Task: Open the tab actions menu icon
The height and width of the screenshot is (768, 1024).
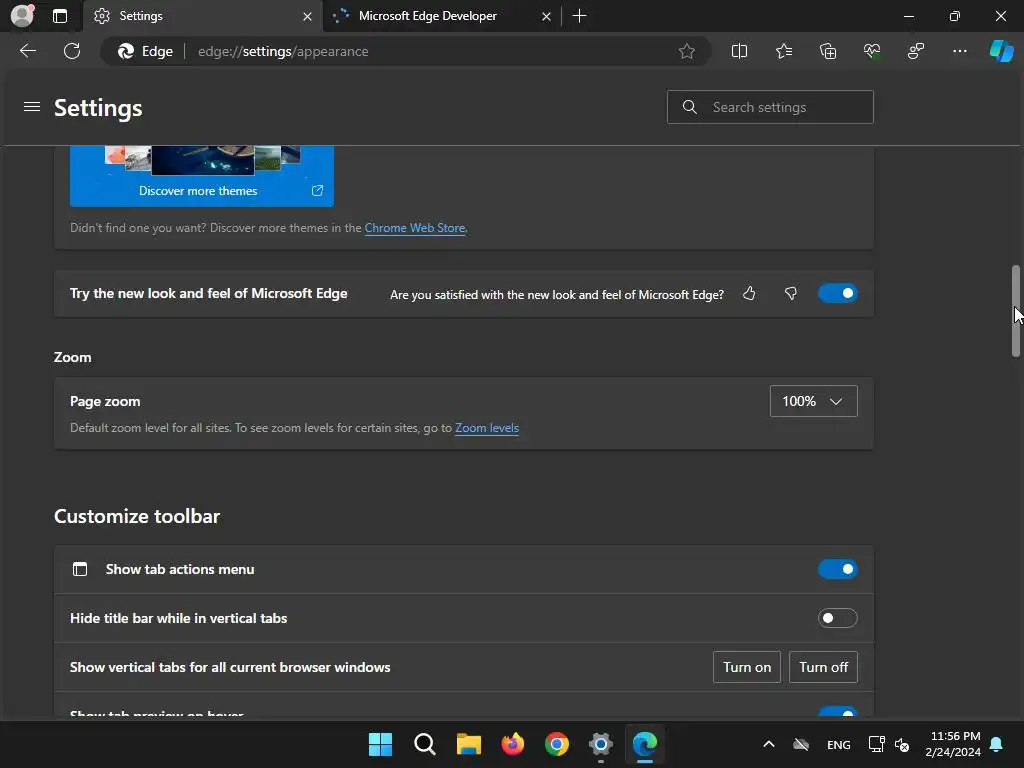Action: click(x=60, y=16)
